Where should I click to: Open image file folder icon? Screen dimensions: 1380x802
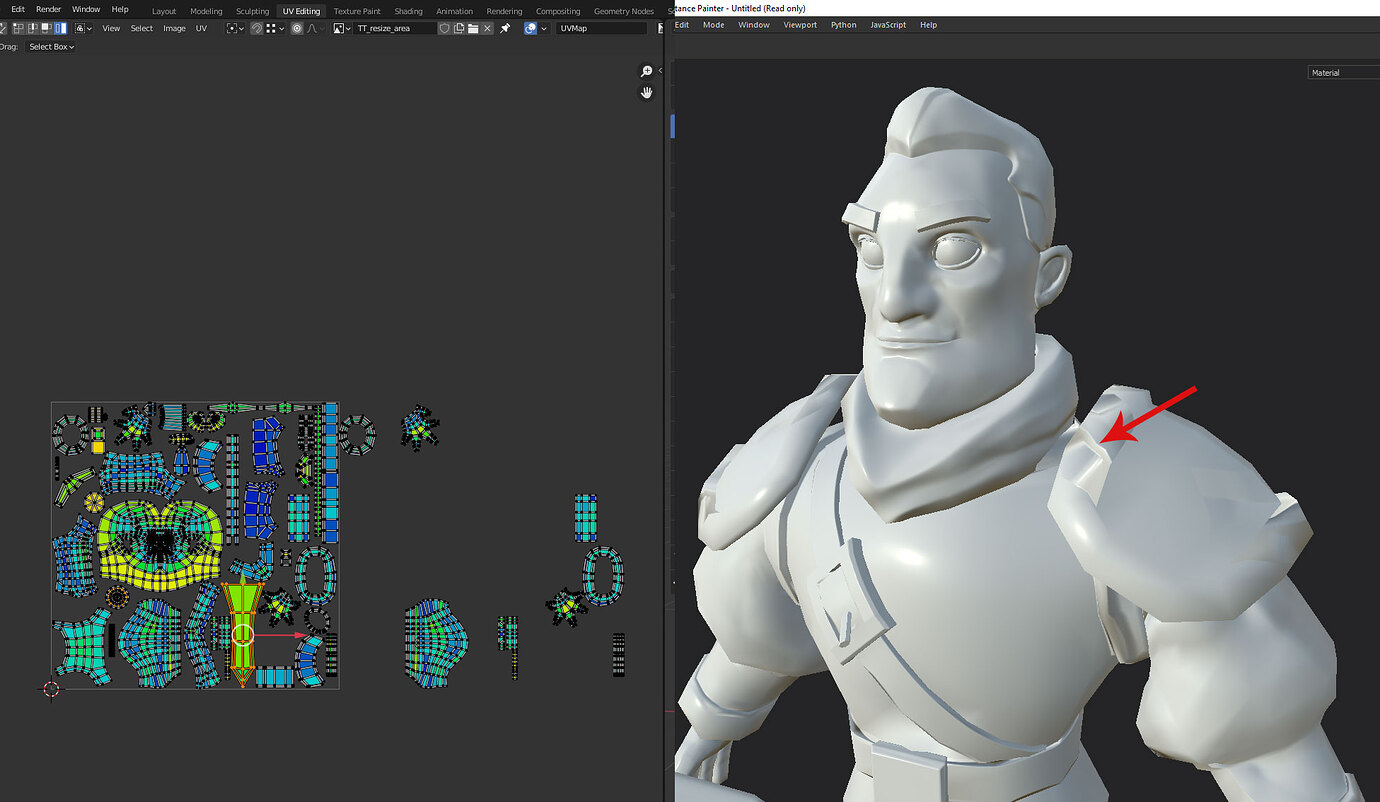(473, 28)
